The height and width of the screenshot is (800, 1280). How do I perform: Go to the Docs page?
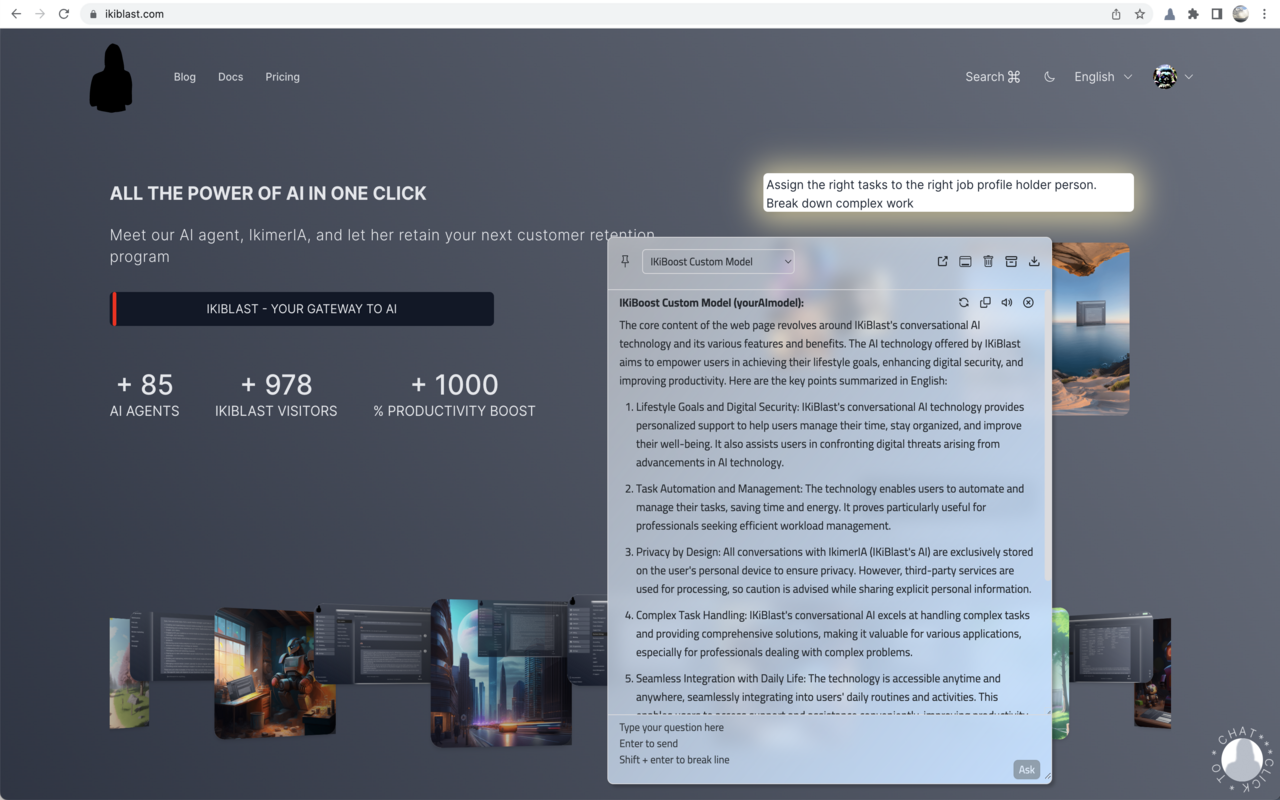click(x=231, y=77)
